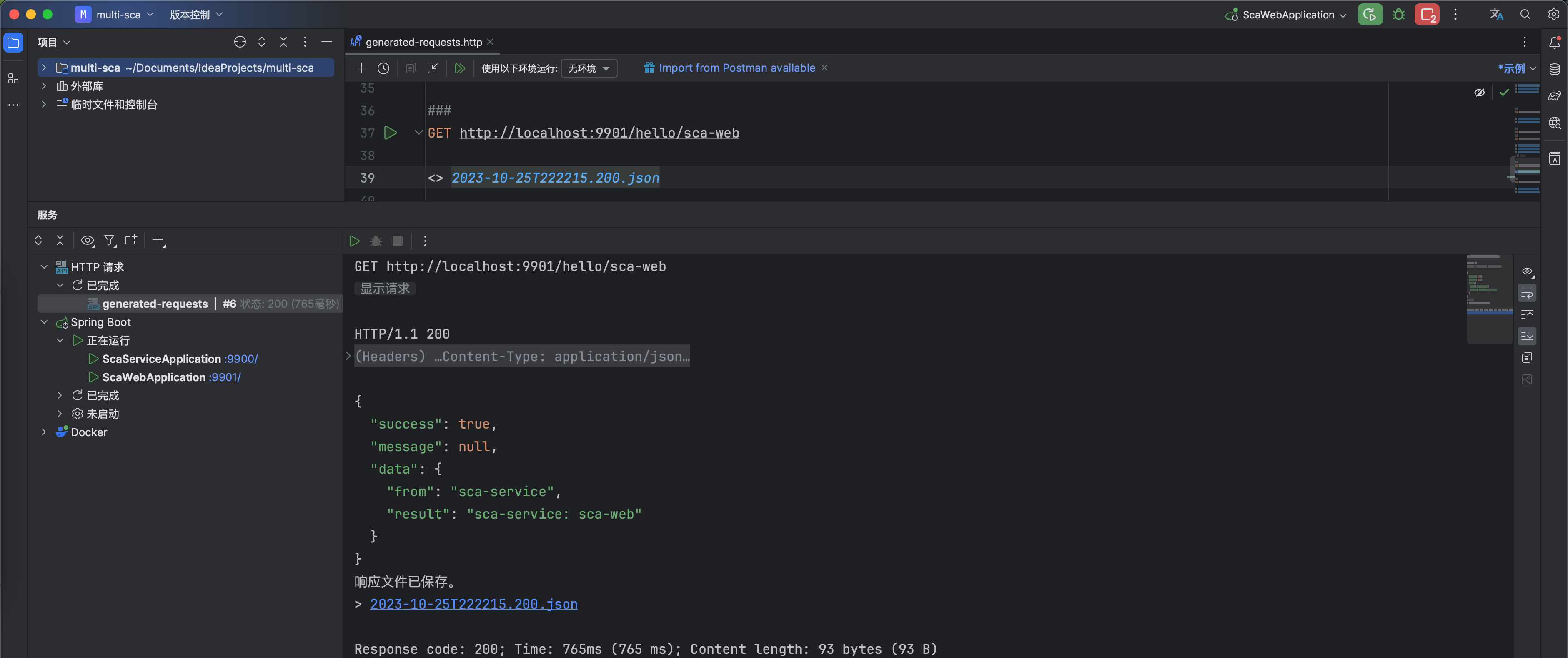Click the select opened file target icon
The width and height of the screenshot is (1568, 658).
tap(240, 42)
